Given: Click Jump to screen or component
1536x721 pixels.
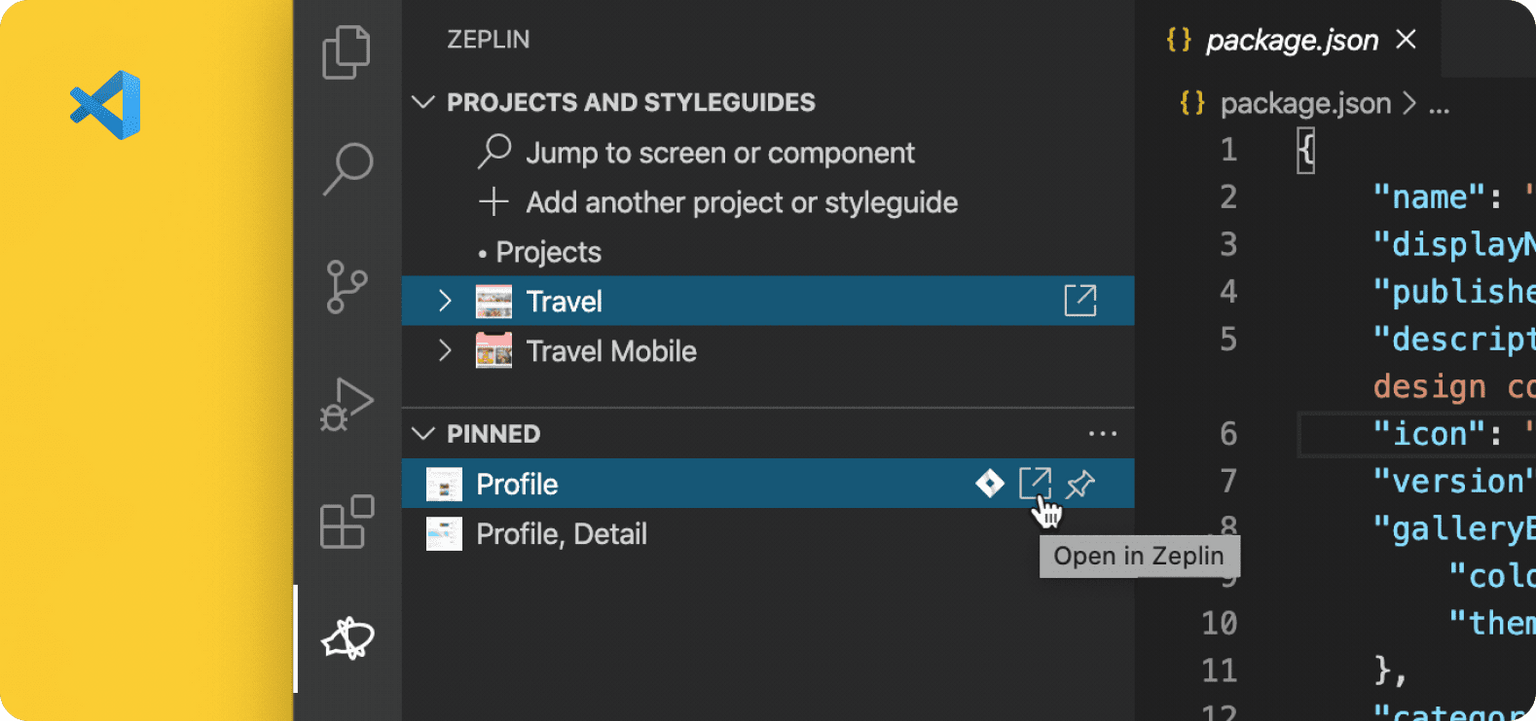Looking at the screenshot, I should click(x=719, y=152).
